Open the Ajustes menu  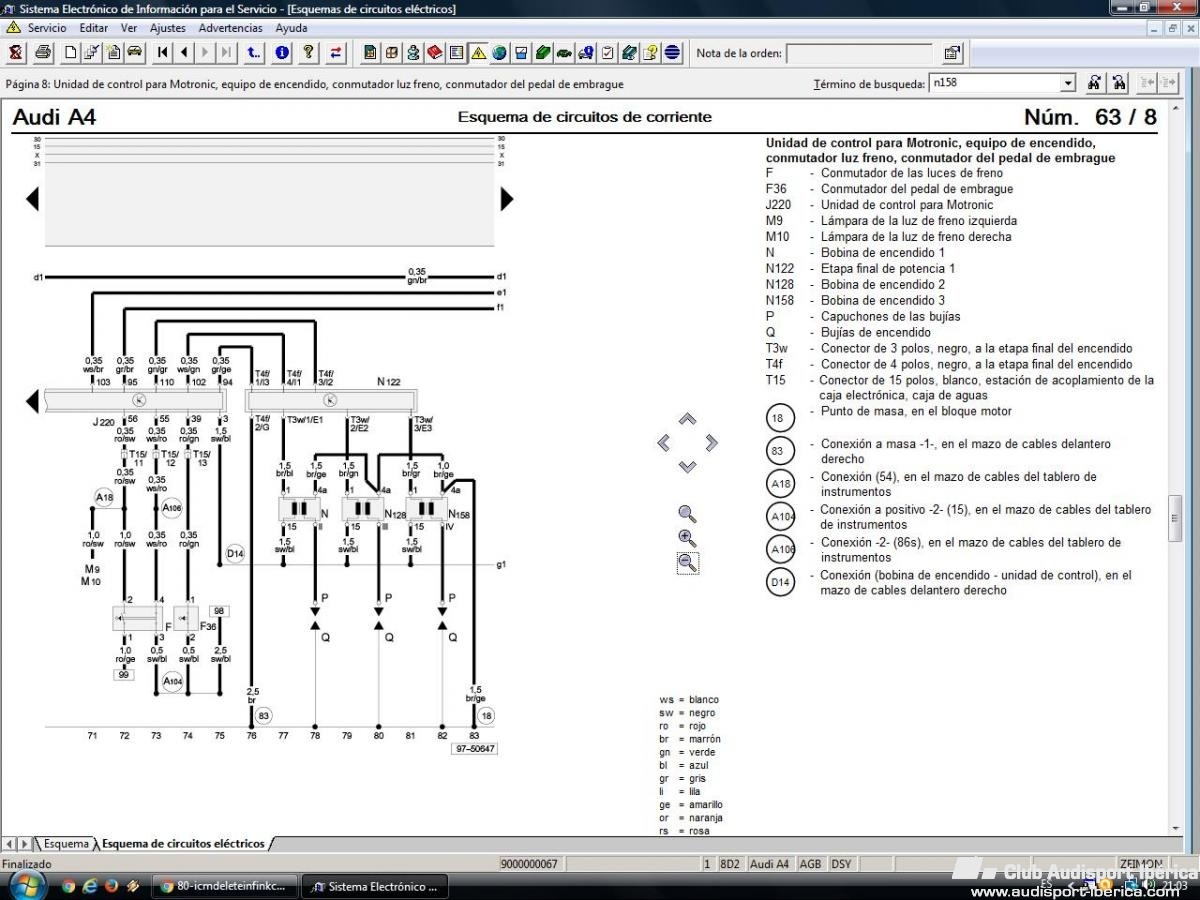click(x=168, y=28)
